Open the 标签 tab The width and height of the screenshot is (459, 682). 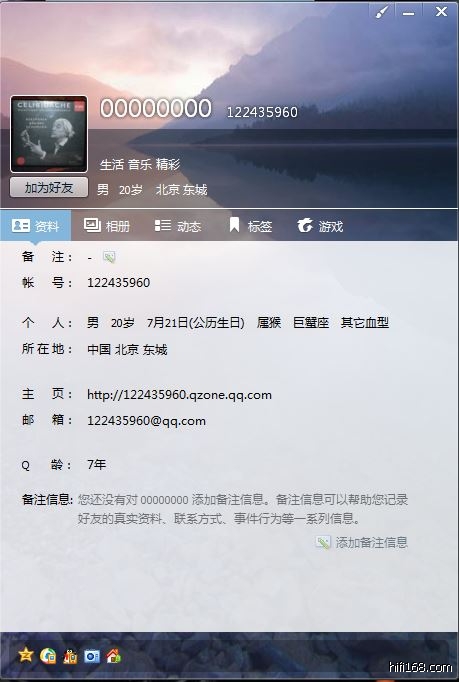pos(249,226)
